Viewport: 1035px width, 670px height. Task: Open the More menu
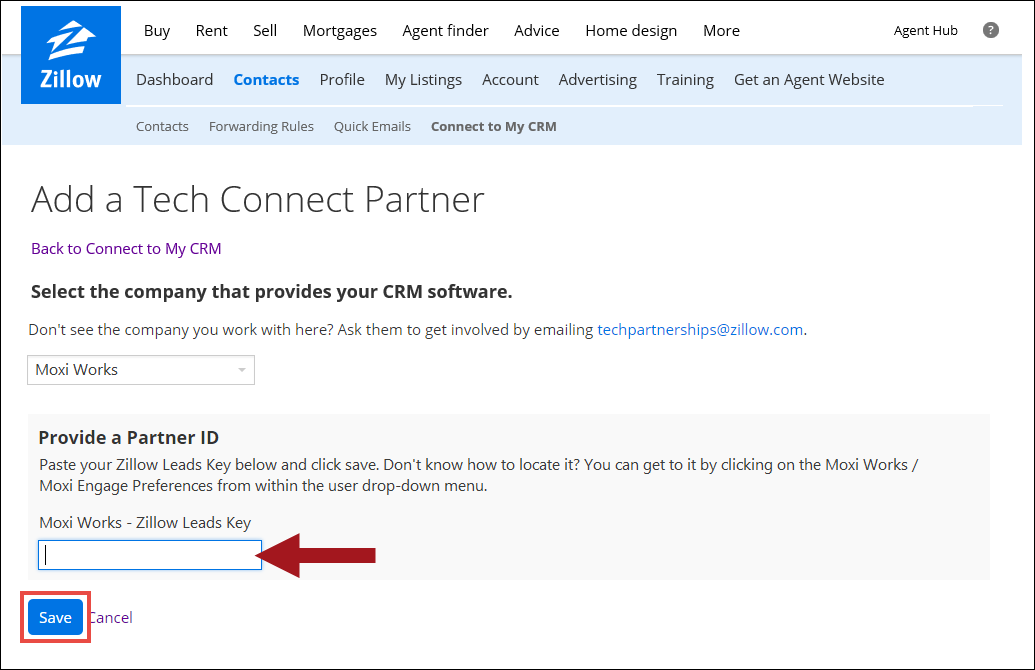pyautogui.click(x=721, y=30)
